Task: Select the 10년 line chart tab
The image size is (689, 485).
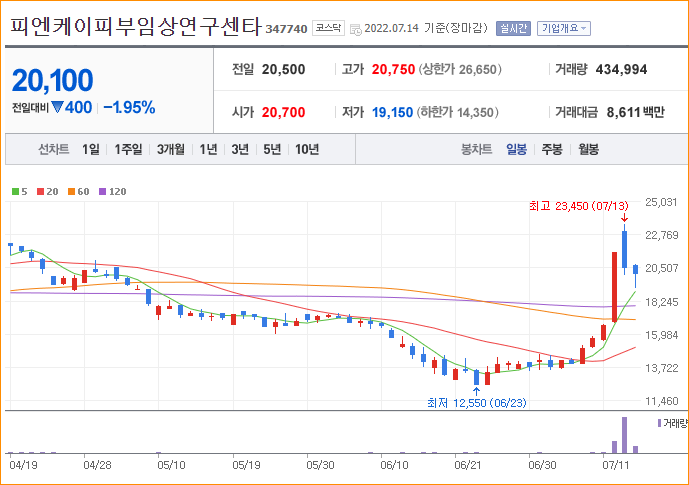Action: click(x=307, y=149)
